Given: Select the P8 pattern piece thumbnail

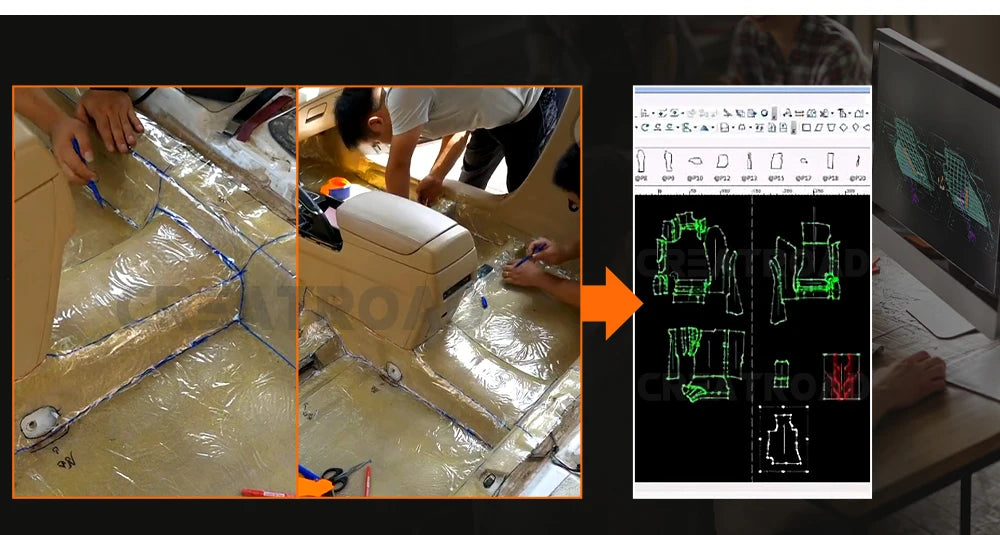Looking at the screenshot, I should pos(642,162).
